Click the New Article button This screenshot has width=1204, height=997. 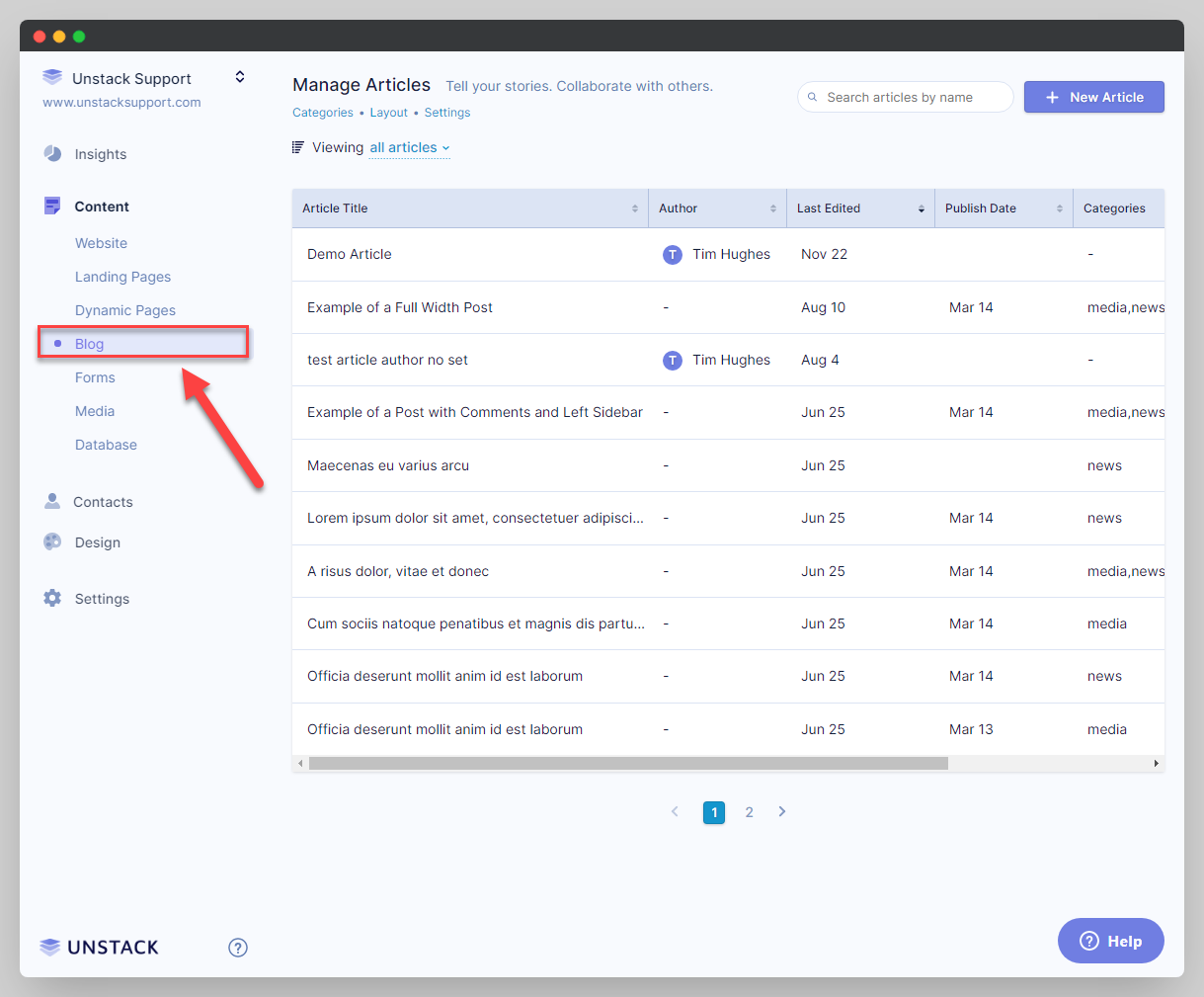click(x=1093, y=97)
